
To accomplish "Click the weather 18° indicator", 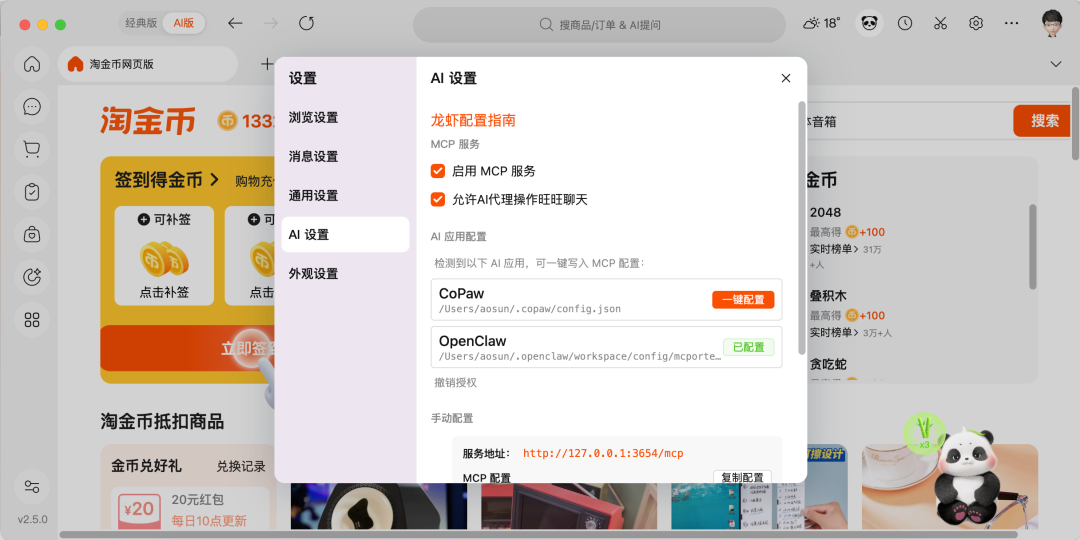I will coord(822,23).
